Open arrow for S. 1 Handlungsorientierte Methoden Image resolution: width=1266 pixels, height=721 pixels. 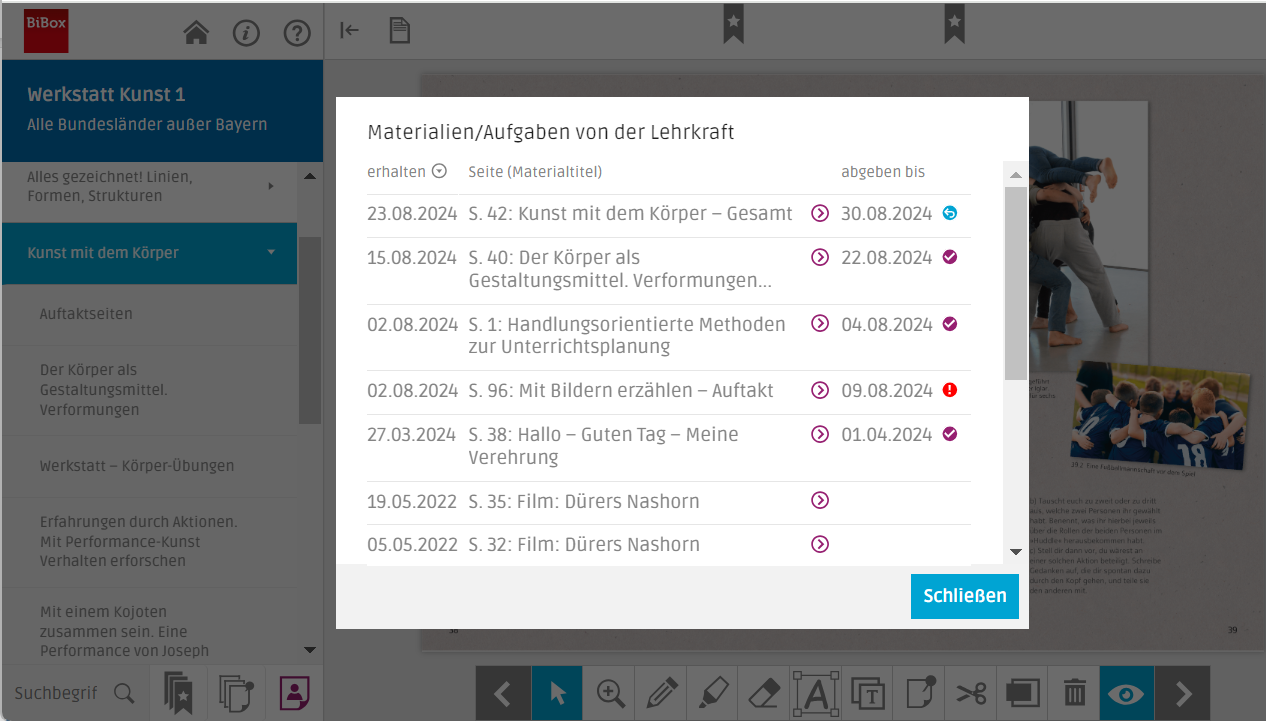point(820,323)
